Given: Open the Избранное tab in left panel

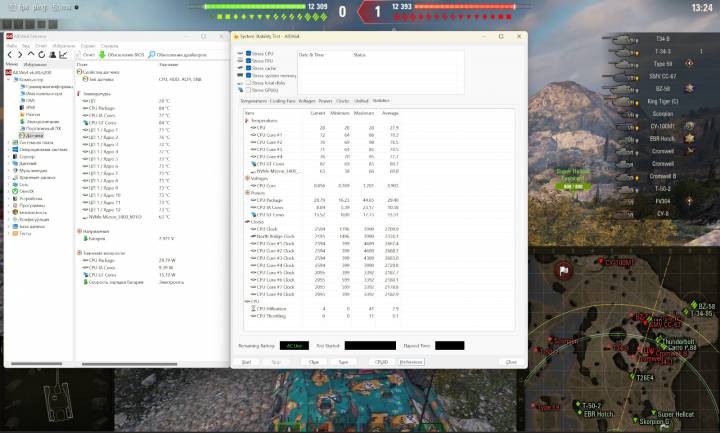Looking at the screenshot, I should (x=35, y=65).
